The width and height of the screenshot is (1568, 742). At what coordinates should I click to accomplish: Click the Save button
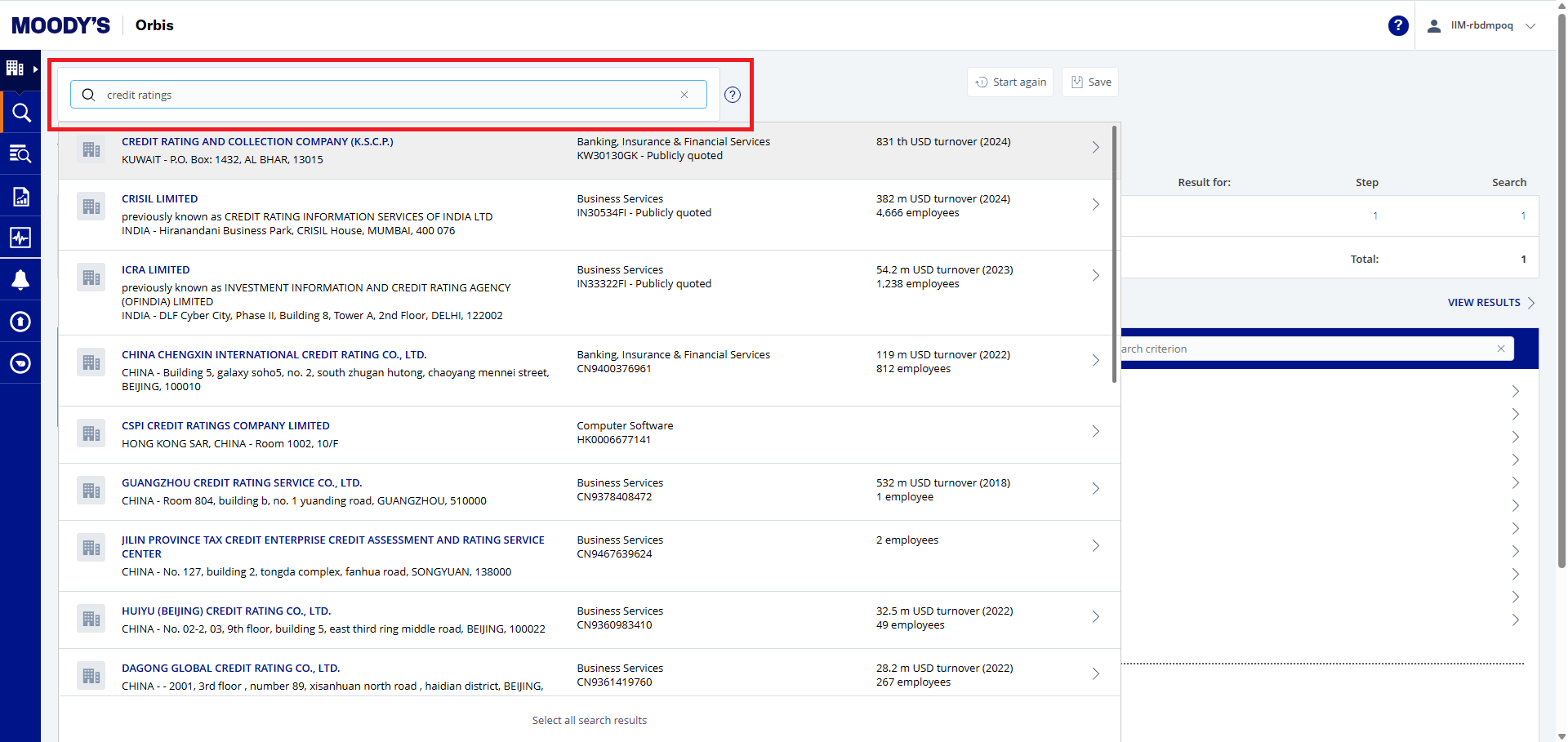(x=1090, y=82)
